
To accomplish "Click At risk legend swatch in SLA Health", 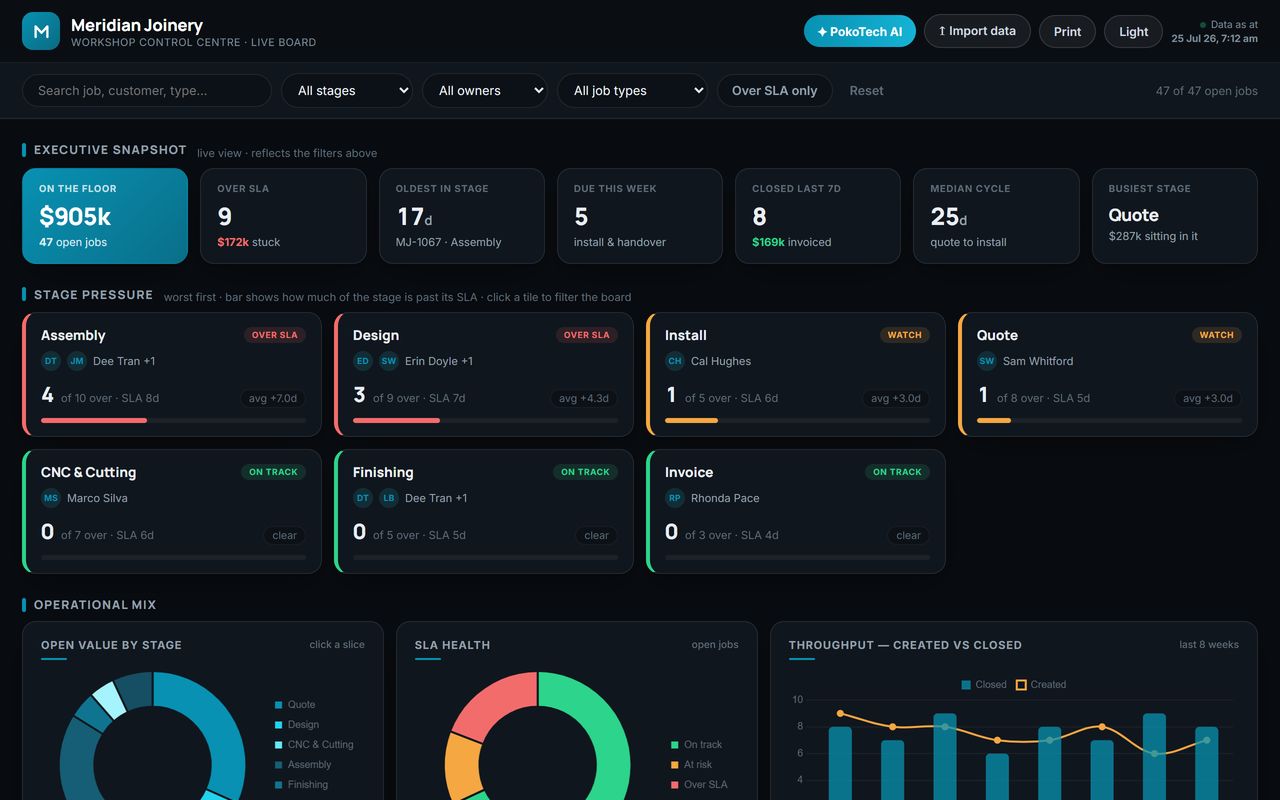I will 674,765.
